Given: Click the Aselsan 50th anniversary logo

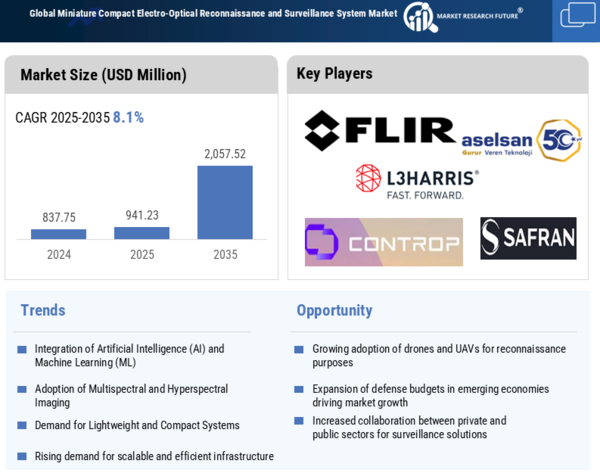Looking at the screenshot, I should coord(521,141).
